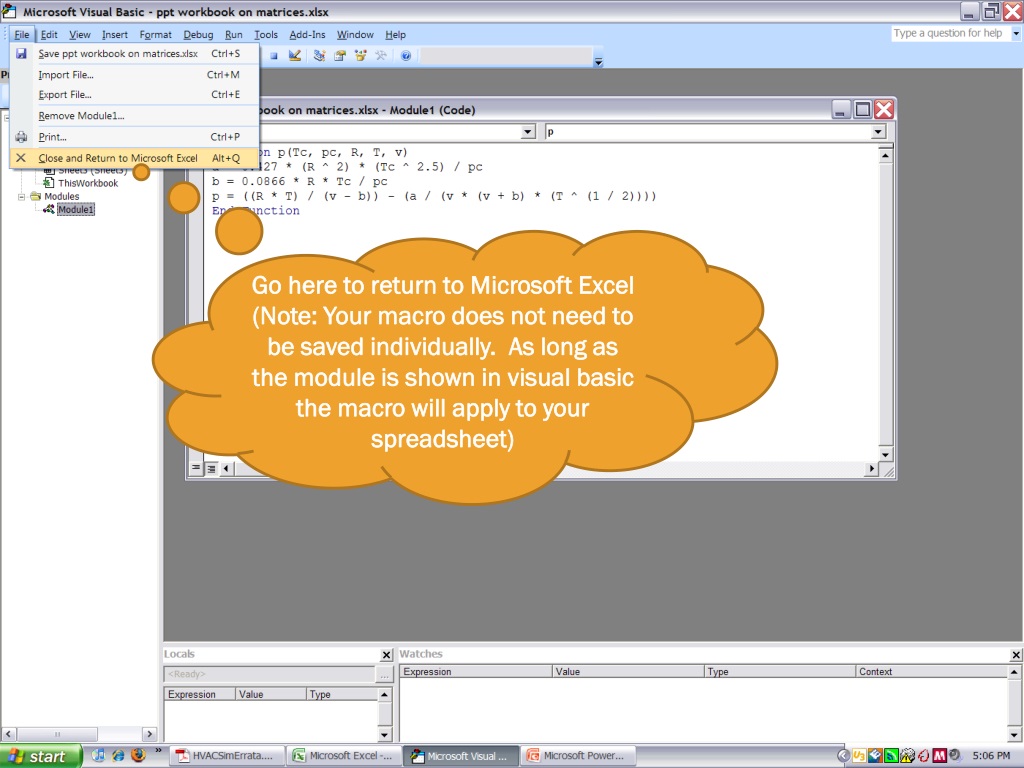1024x768 pixels.
Task: Show hidden system tray icons
Action: tap(843, 756)
